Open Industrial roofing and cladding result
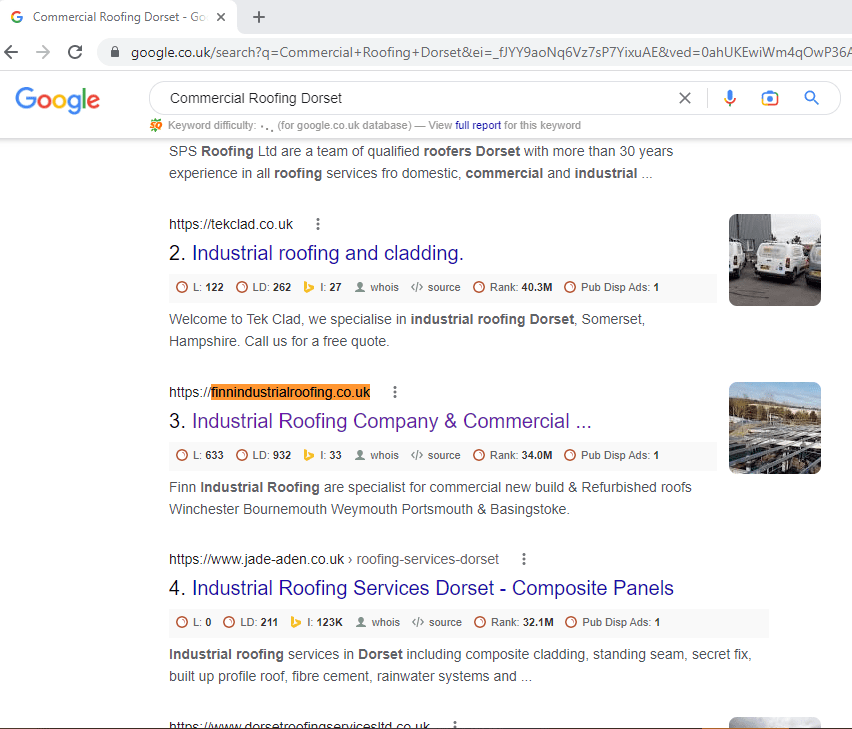This screenshot has width=852, height=729. 328,253
